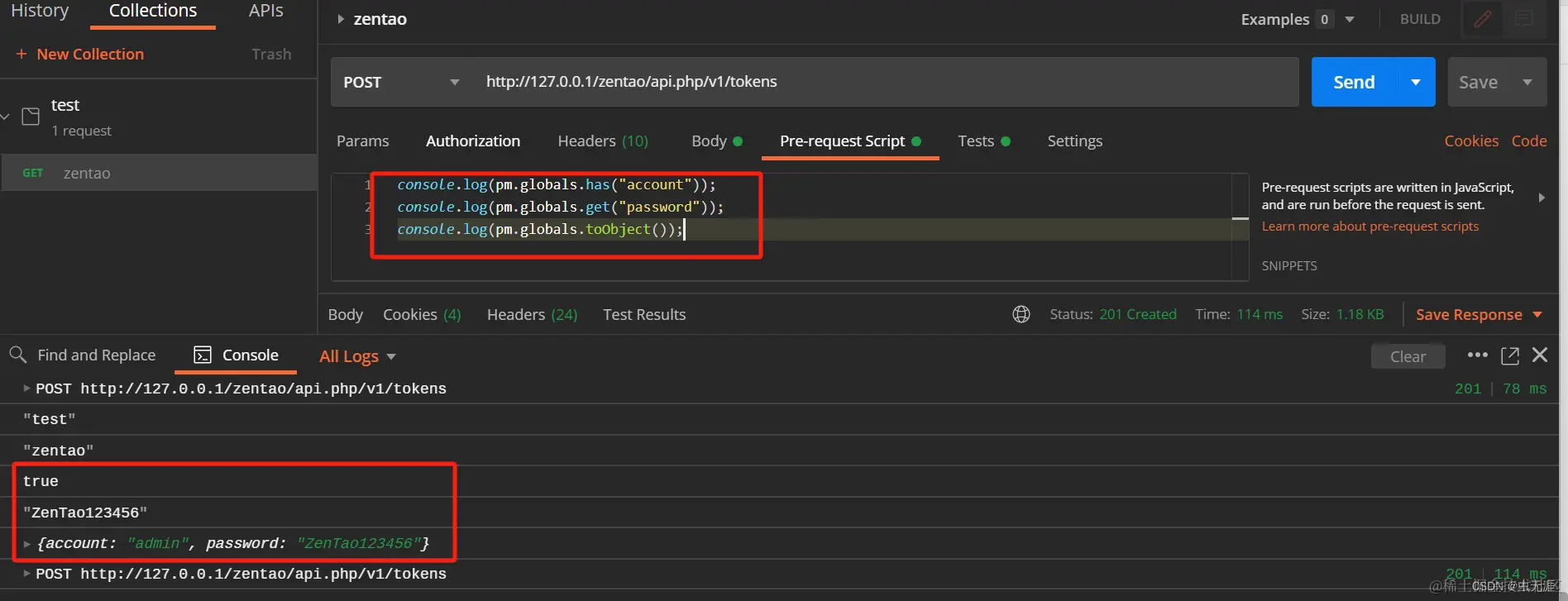Switch to the APIs tab
This screenshot has width=1568, height=601.
pos(266,11)
